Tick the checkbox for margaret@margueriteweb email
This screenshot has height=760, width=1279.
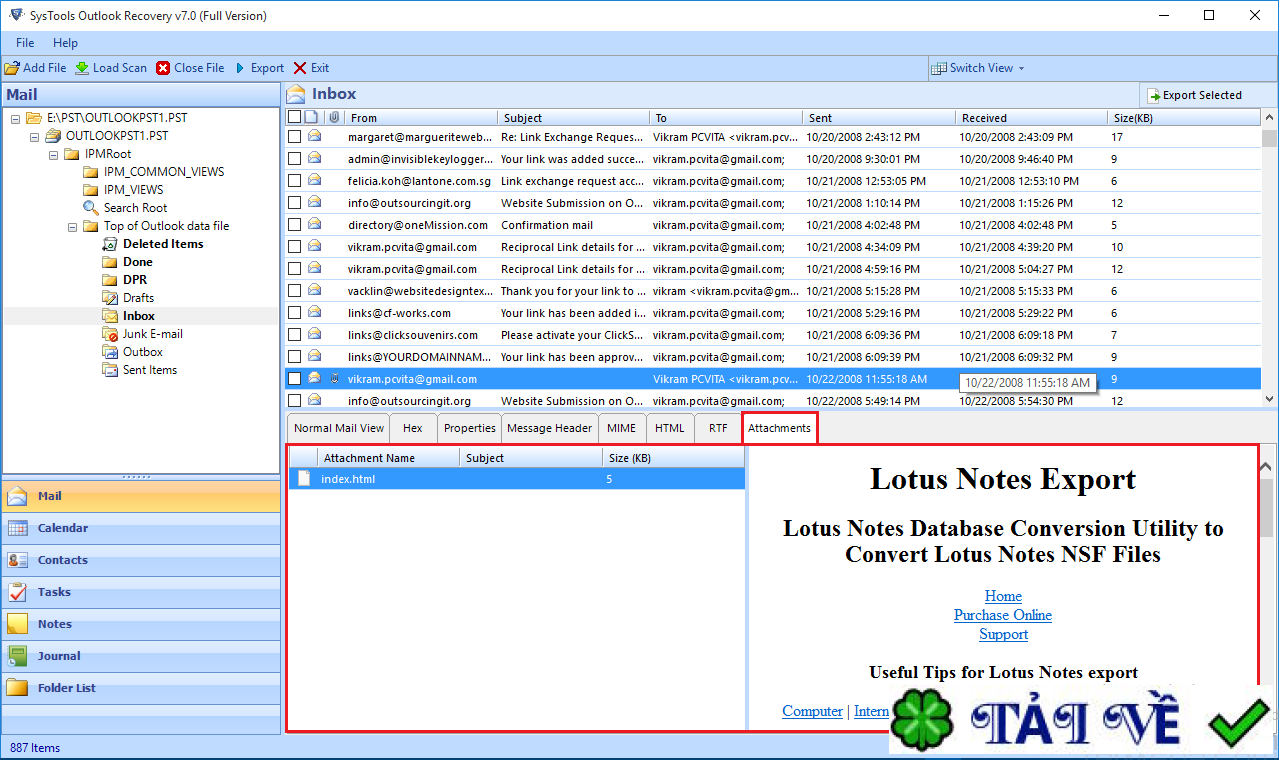tap(295, 137)
